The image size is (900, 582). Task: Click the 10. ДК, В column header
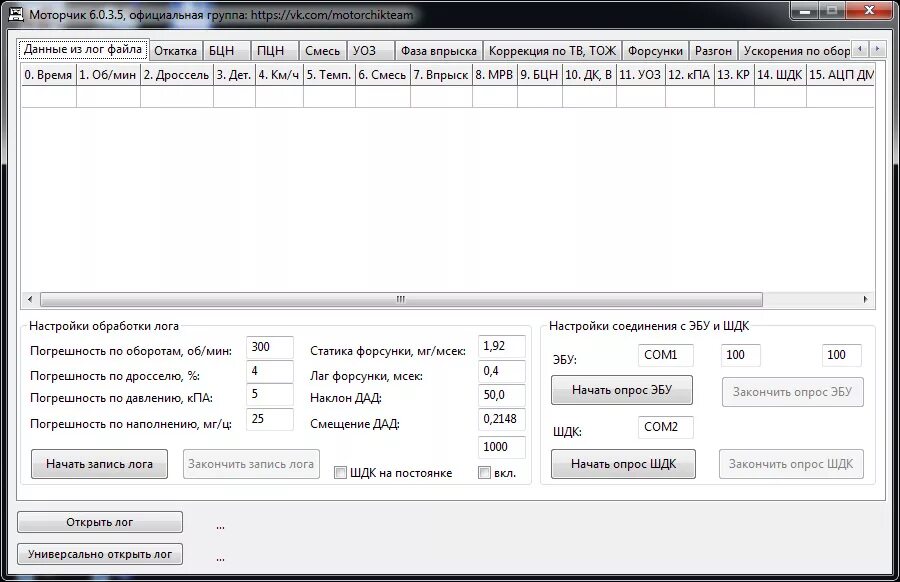[589, 75]
